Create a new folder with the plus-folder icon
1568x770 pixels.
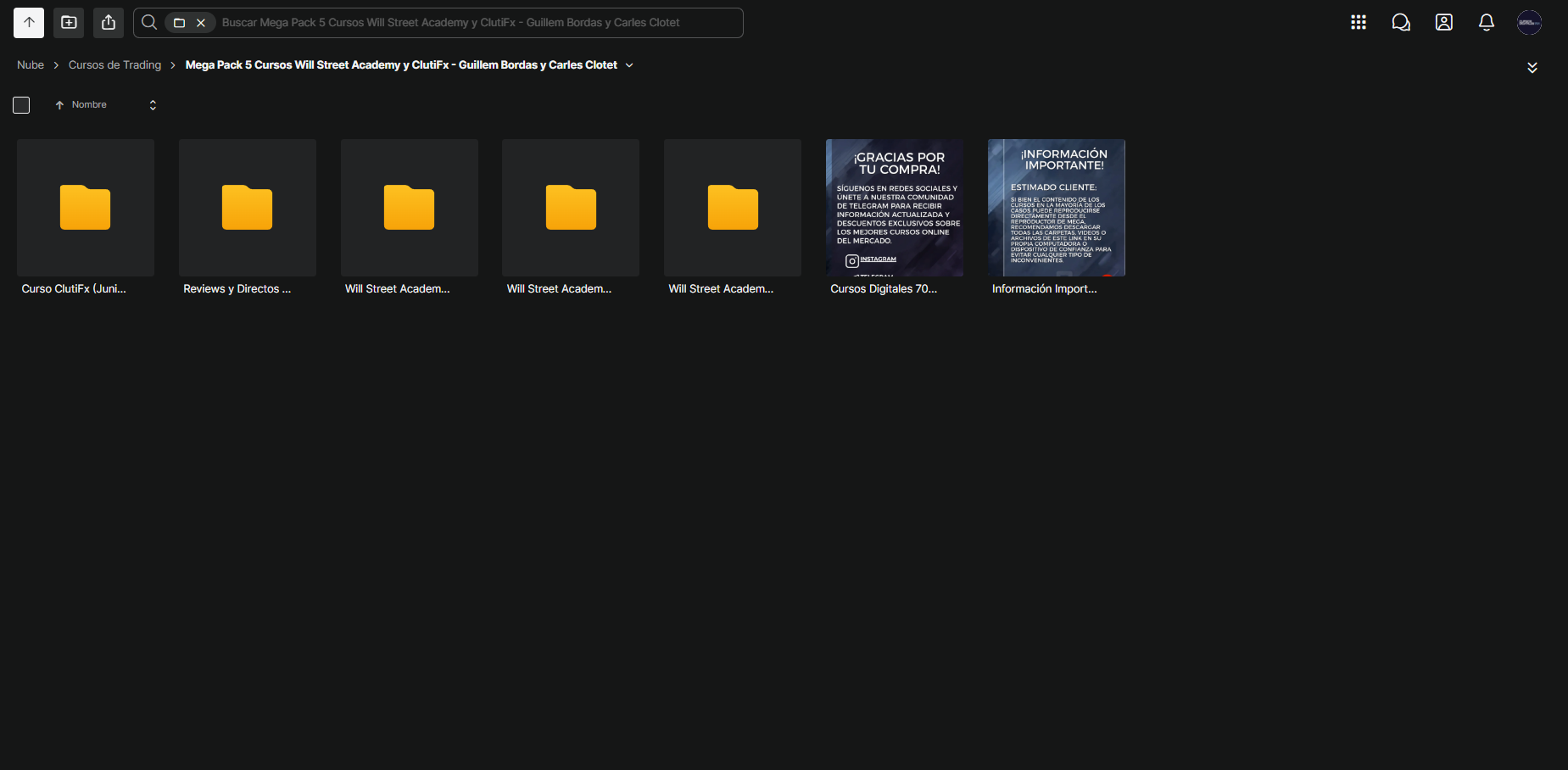tap(69, 23)
